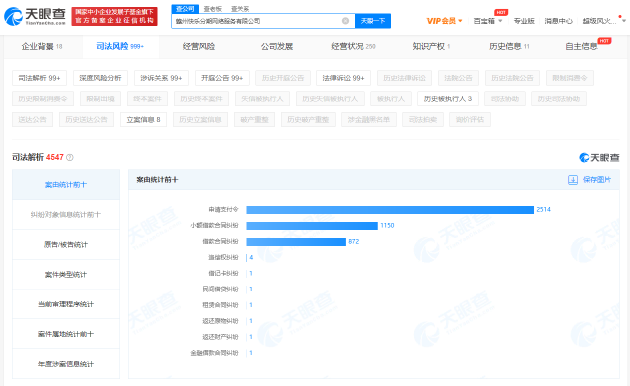630x386 pixels.
Task: Switch to the 知识产权 tab
Action: point(431,47)
